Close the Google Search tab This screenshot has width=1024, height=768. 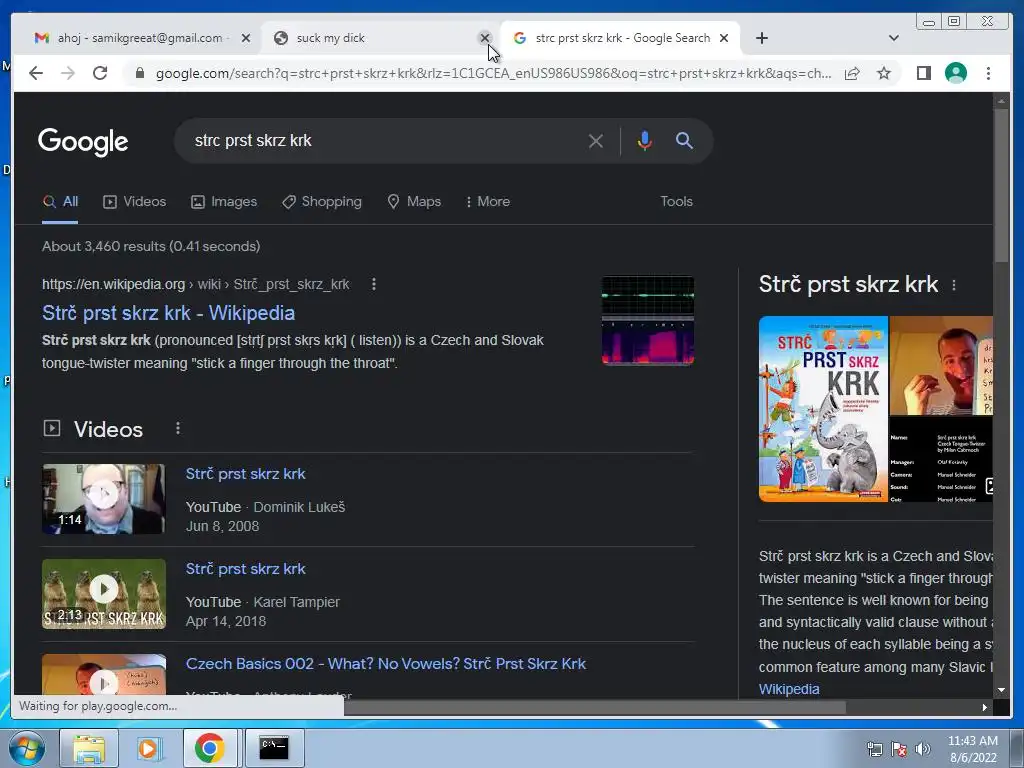[724, 38]
